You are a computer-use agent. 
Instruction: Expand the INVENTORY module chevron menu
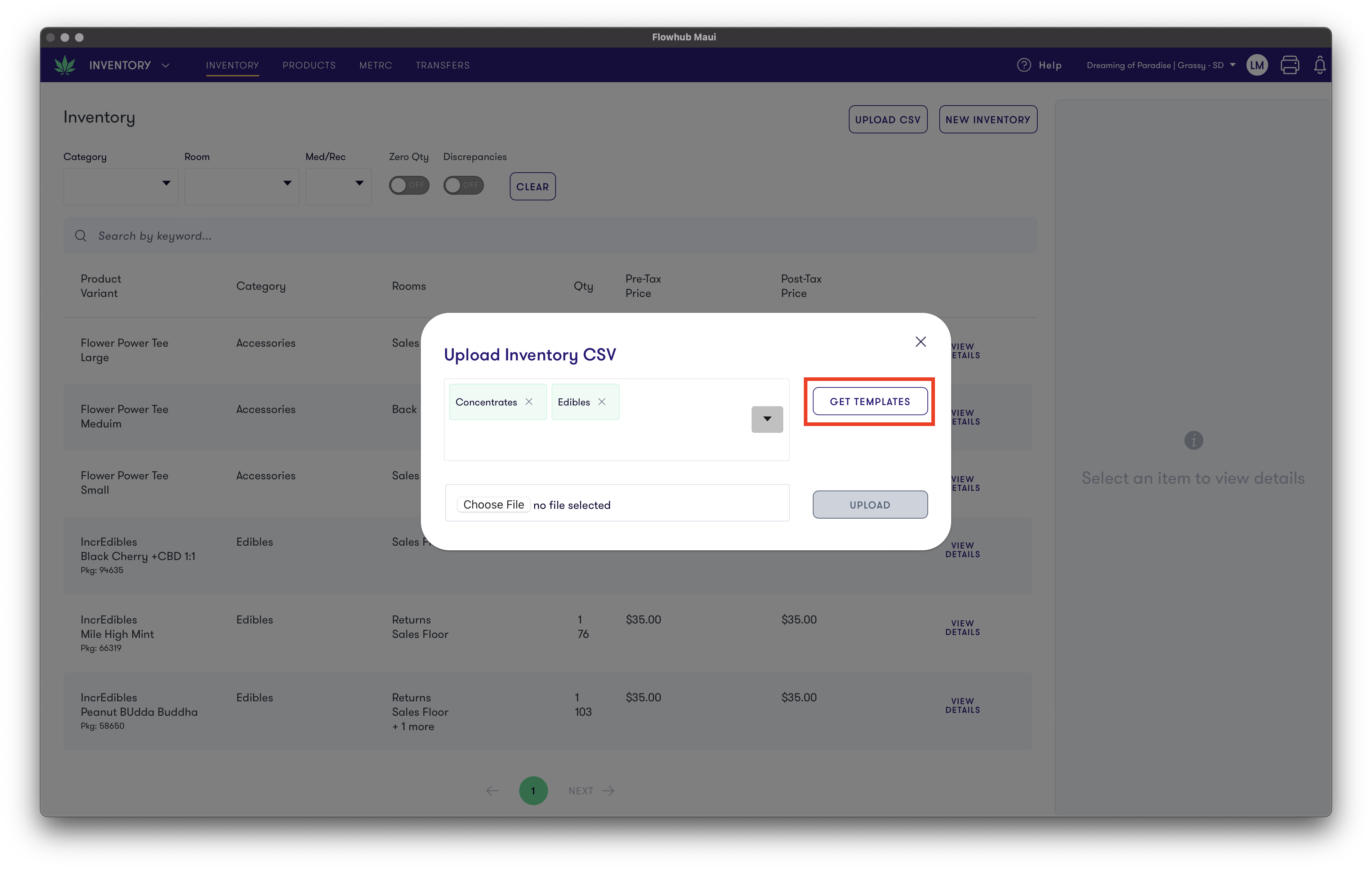click(x=166, y=66)
